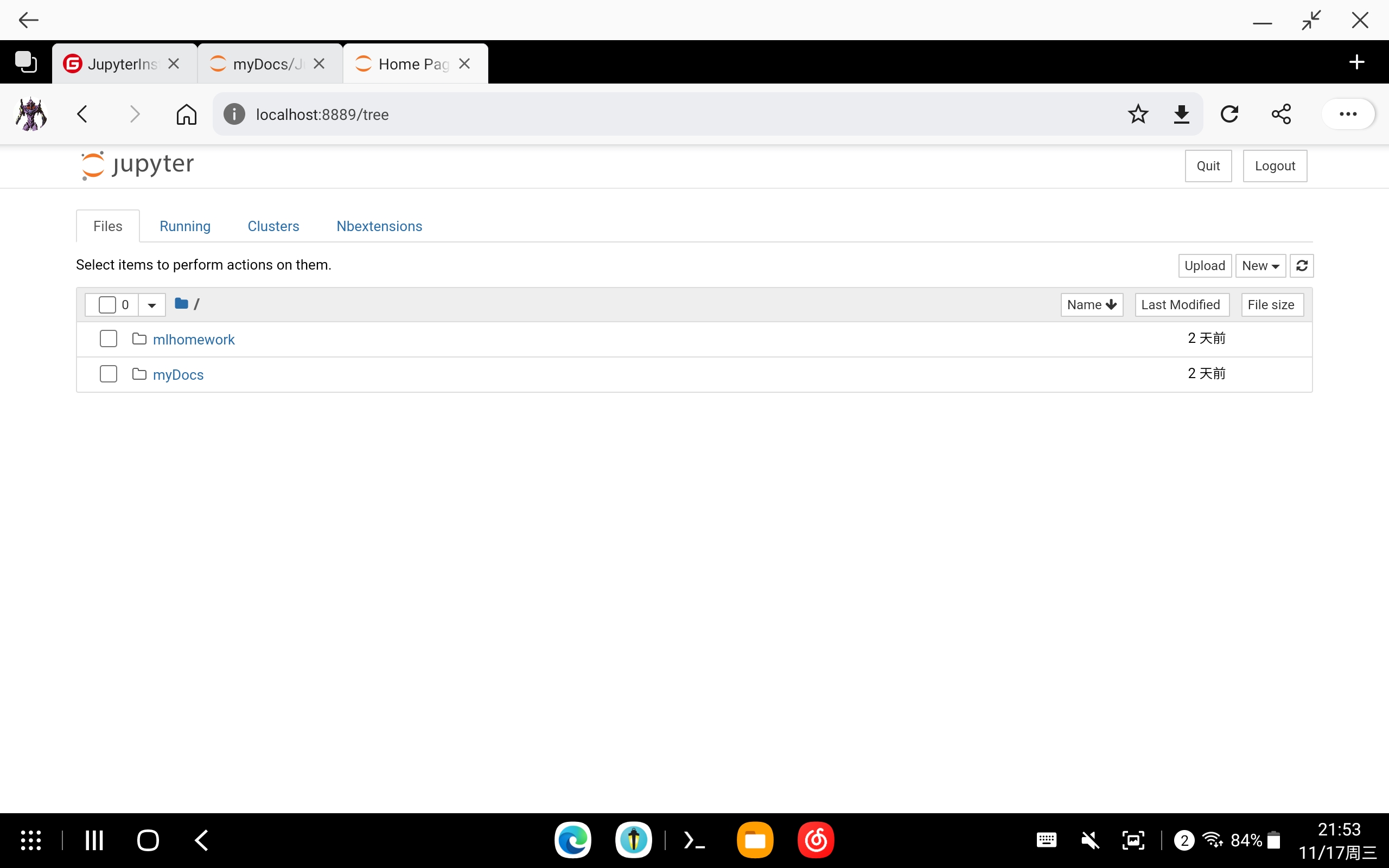
Task: Open the Nbextensions tab
Action: (379, 226)
